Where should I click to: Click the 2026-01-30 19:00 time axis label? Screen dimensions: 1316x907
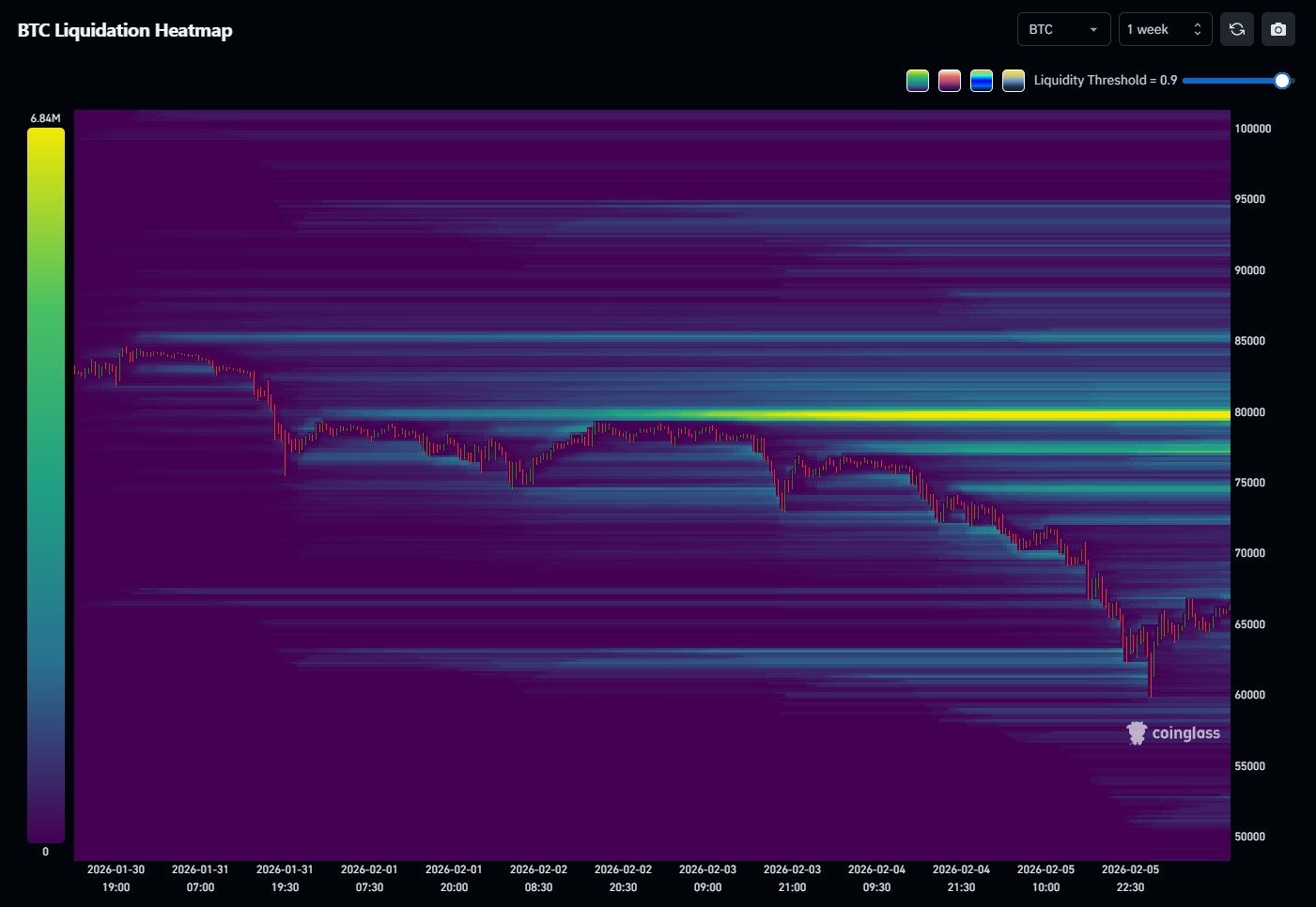[x=116, y=878]
